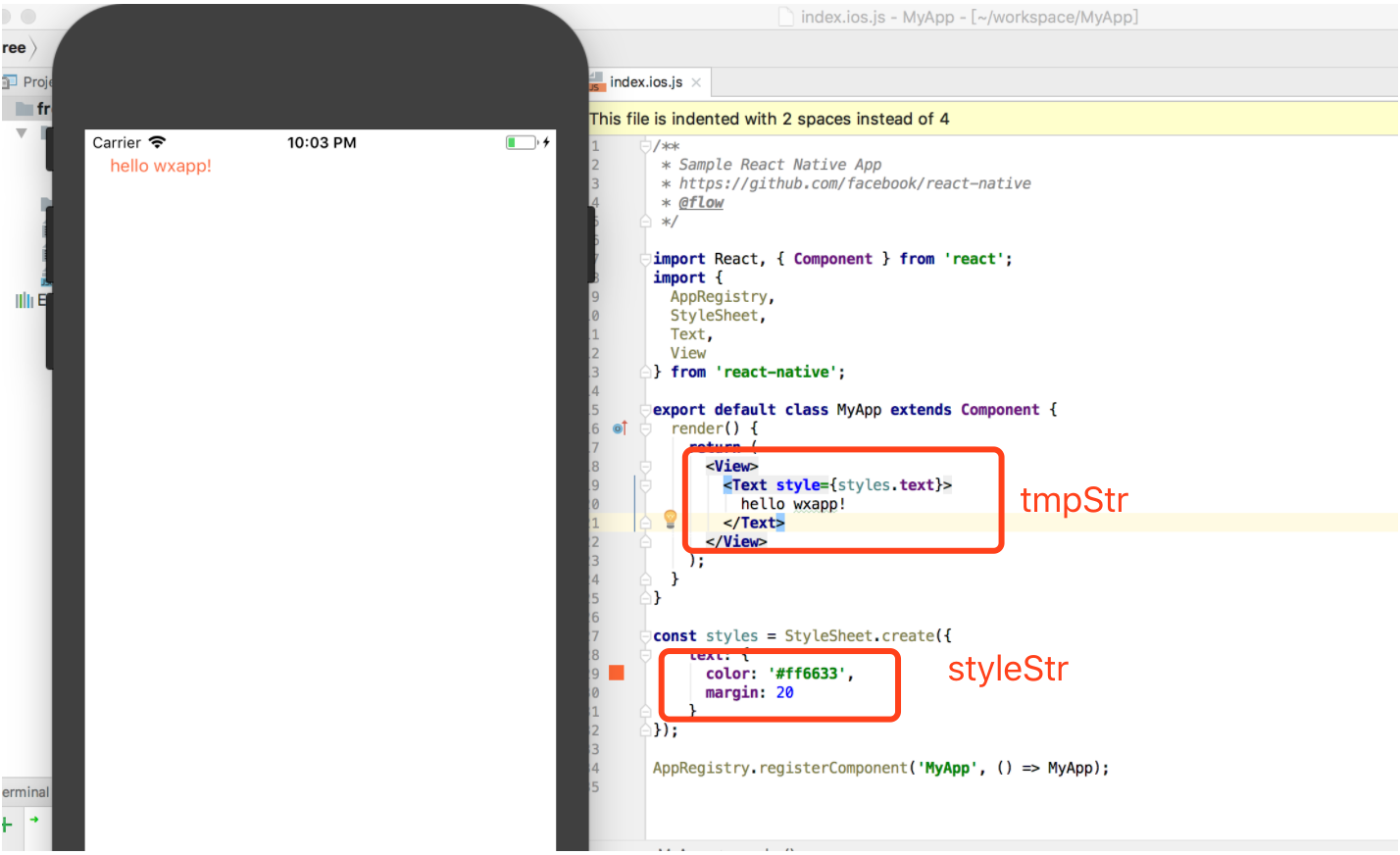
Task: Collapse the comment block at the /** line
Action: pos(645,146)
